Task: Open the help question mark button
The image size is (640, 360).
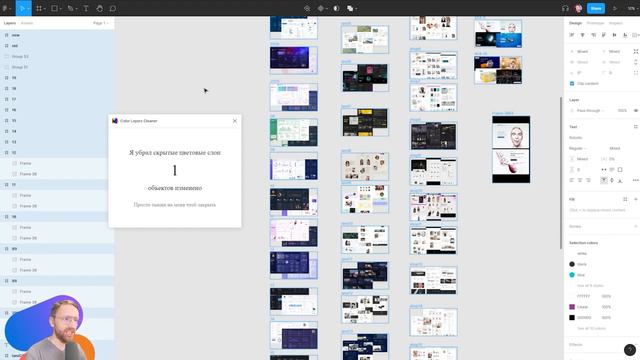Action: point(630,350)
